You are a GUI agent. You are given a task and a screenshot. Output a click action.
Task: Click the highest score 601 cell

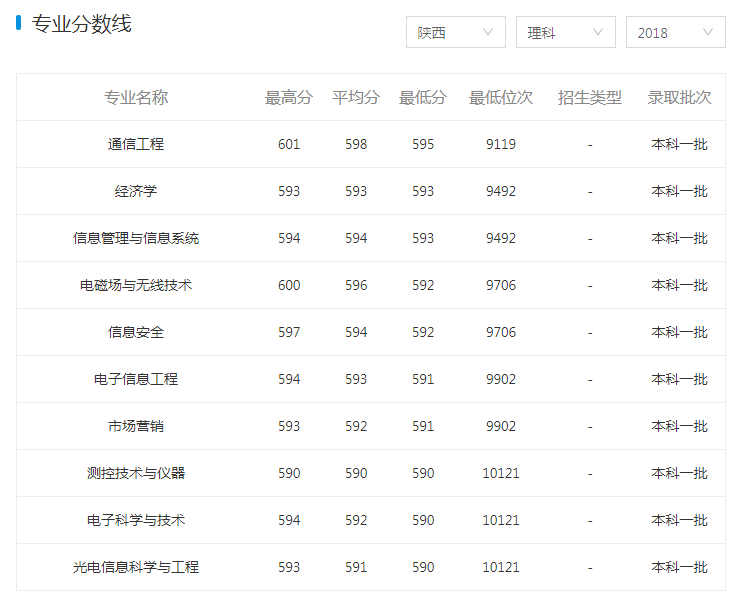point(289,144)
